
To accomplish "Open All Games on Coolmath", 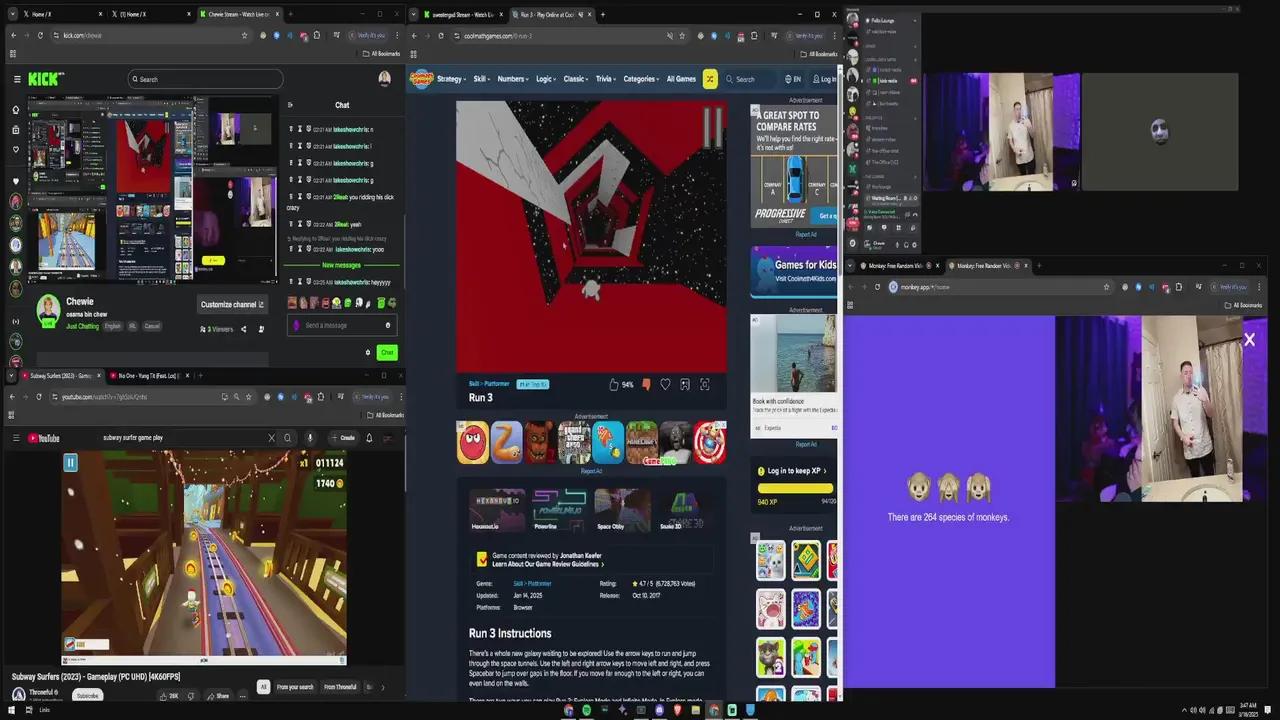I will pos(681,79).
